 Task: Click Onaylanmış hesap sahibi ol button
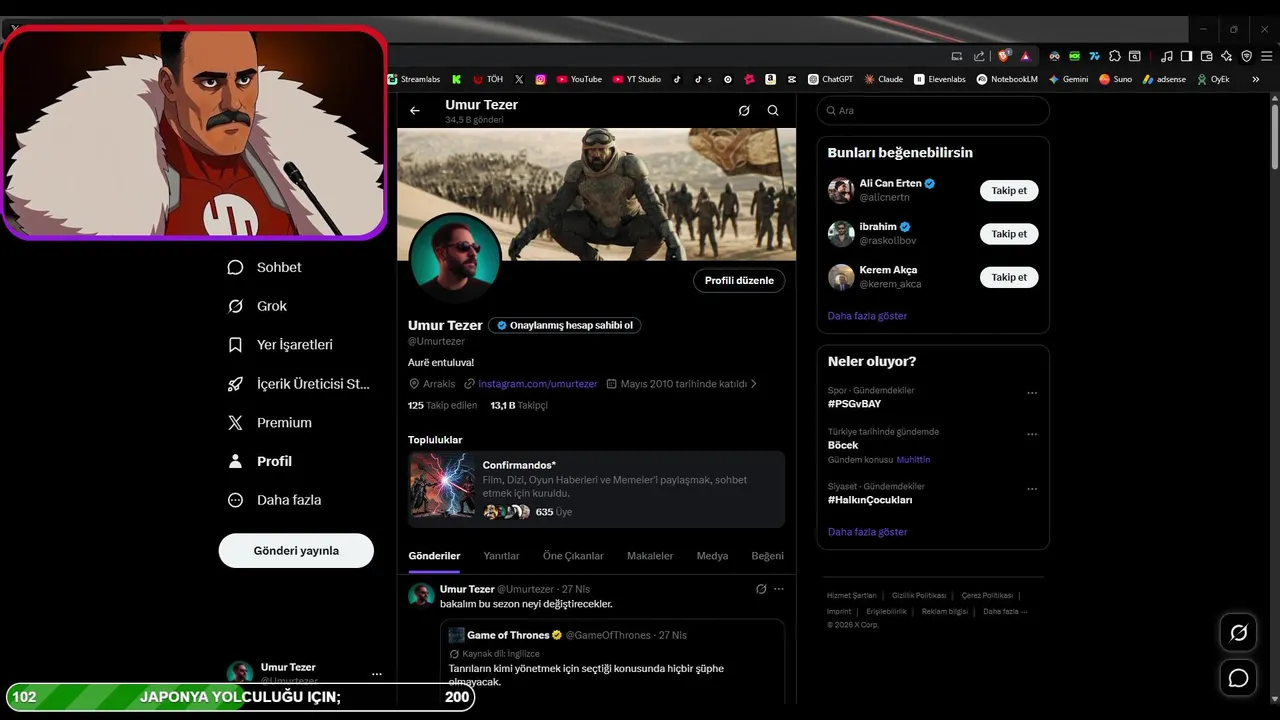tap(564, 325)
